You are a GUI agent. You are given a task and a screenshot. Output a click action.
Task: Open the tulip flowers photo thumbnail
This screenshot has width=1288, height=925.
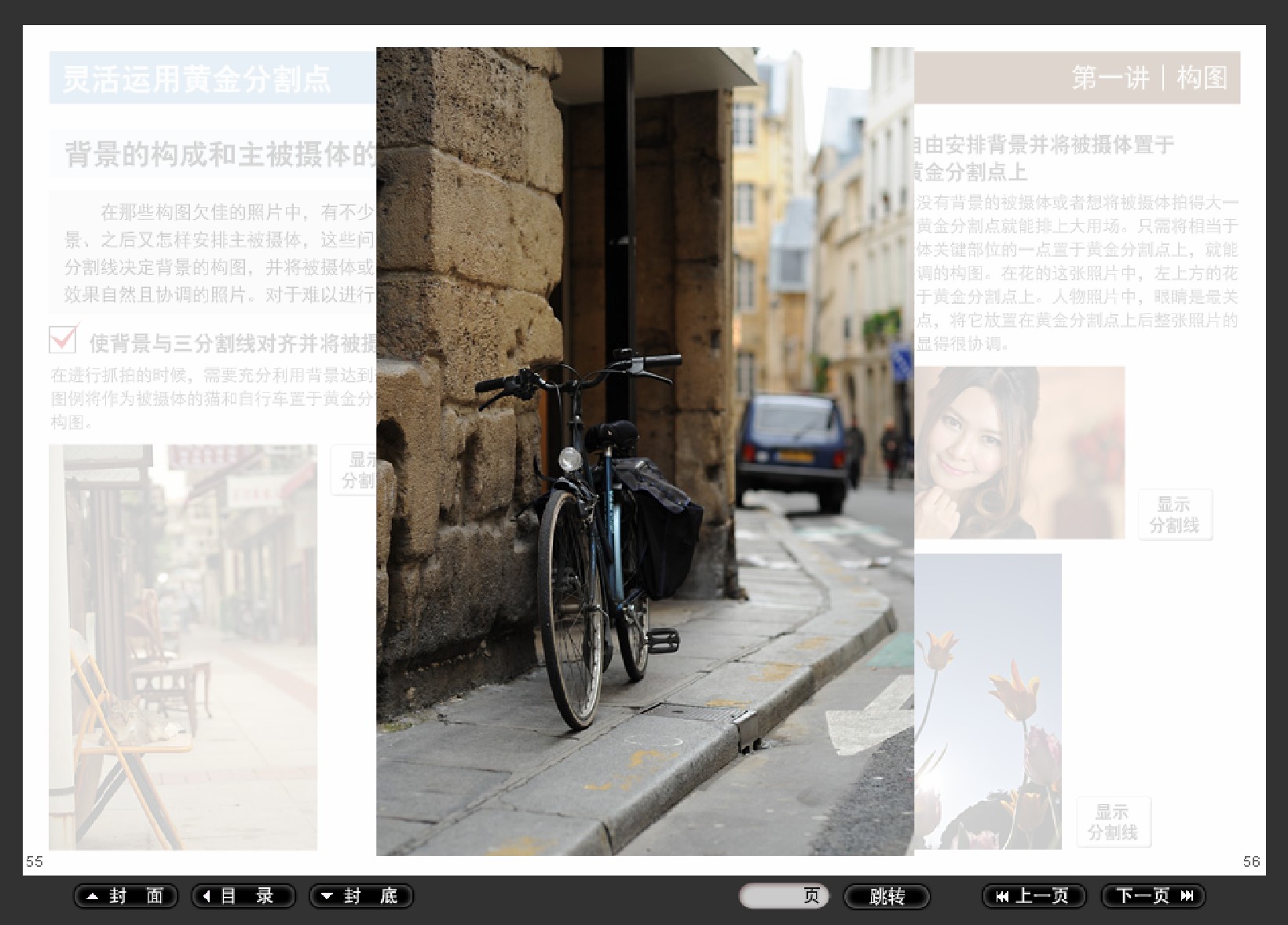[988, 701]
